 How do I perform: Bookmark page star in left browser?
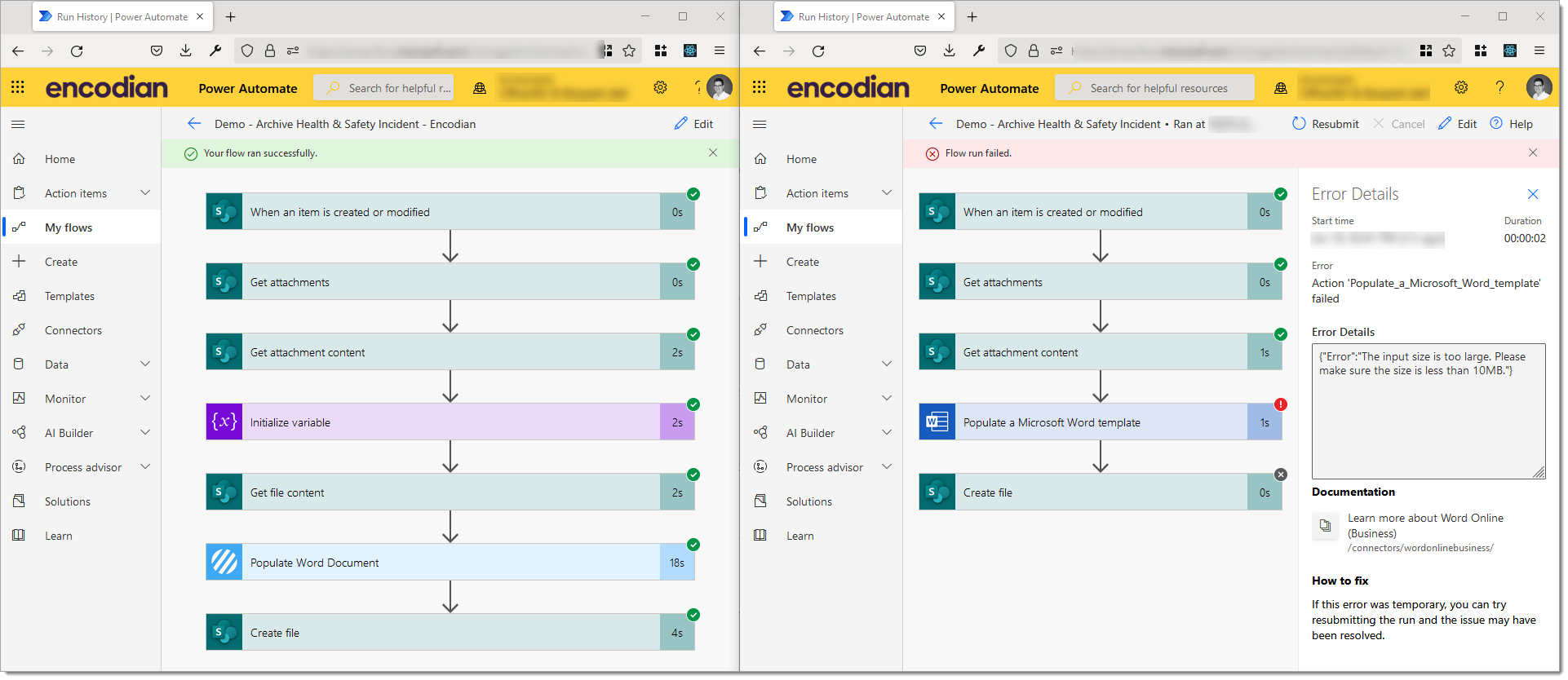(x=629, y=51)
